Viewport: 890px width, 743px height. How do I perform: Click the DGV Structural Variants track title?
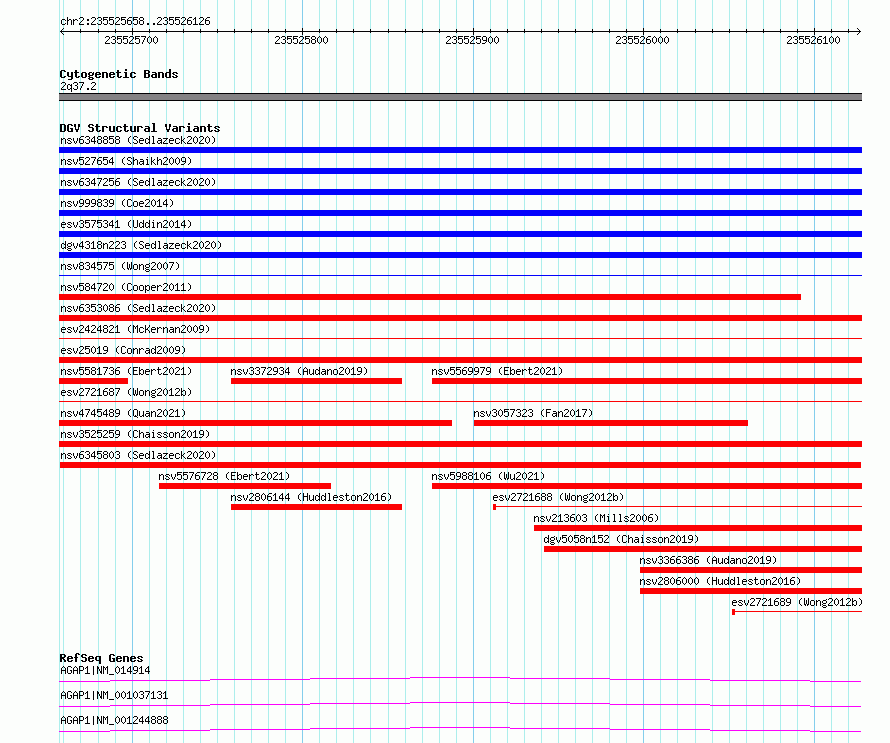[140, 128]
